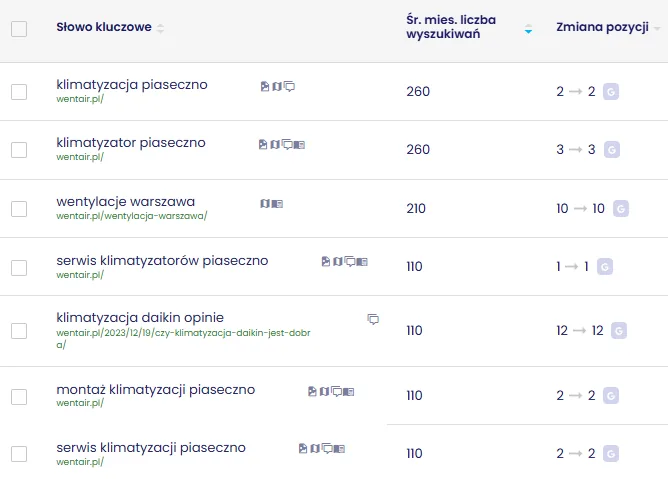Viewport: 668px width, 479px height.
Task: Click Google G badge for serwis klimatyzatorów piaseczno
Action: pos(605,267)
